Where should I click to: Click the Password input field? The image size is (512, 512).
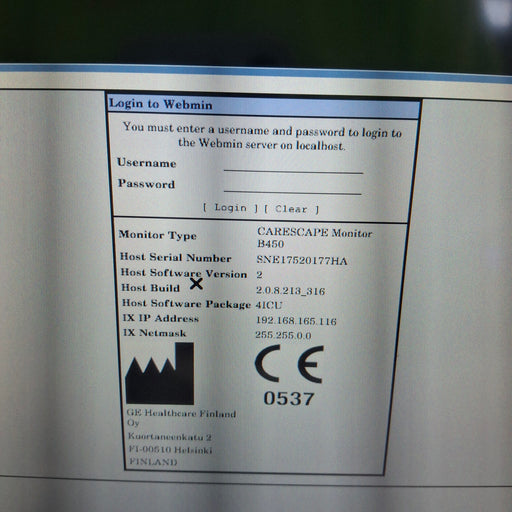pyautogui.click(x=293, y=188)
